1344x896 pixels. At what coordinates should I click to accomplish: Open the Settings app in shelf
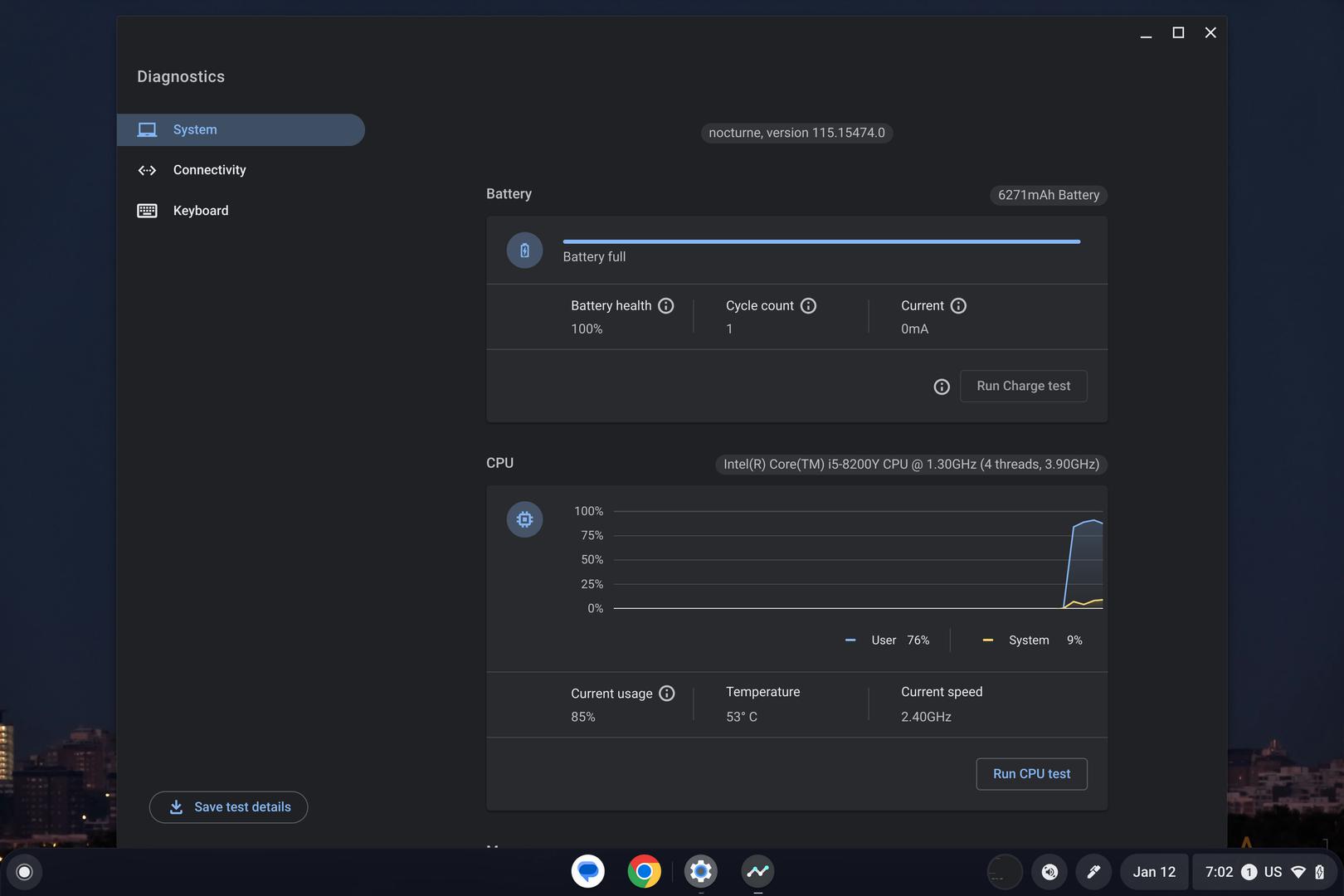pos(701,871)
